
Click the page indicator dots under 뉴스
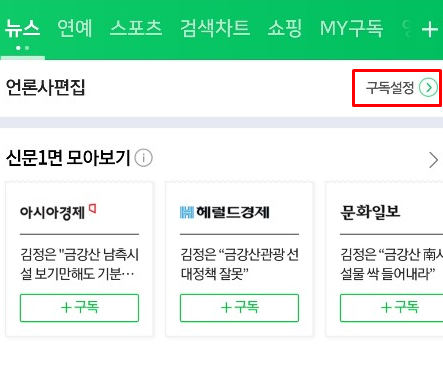pyautogui.click(x=23, y=48)
